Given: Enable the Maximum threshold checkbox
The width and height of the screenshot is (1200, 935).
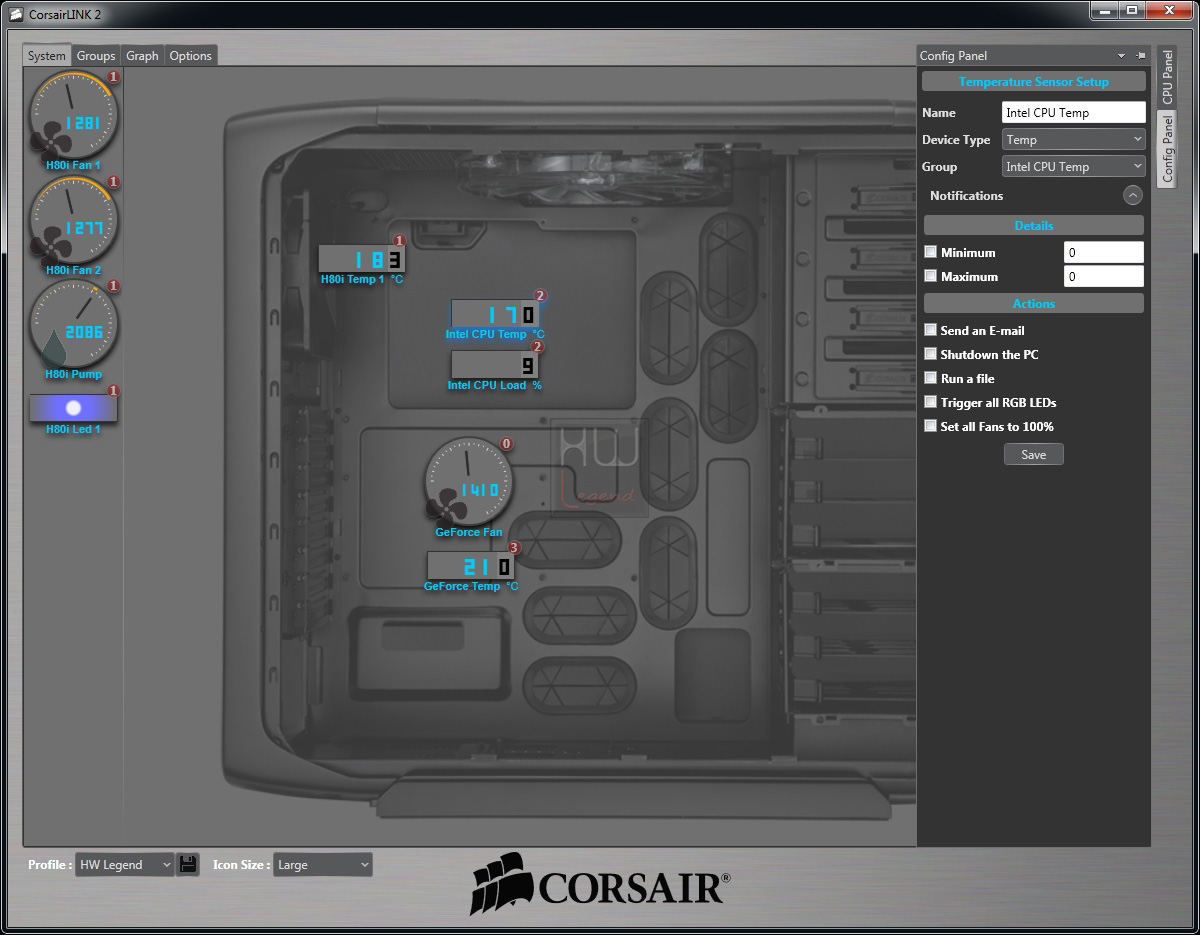Looking at the screenshot, I should pos(931,276).
